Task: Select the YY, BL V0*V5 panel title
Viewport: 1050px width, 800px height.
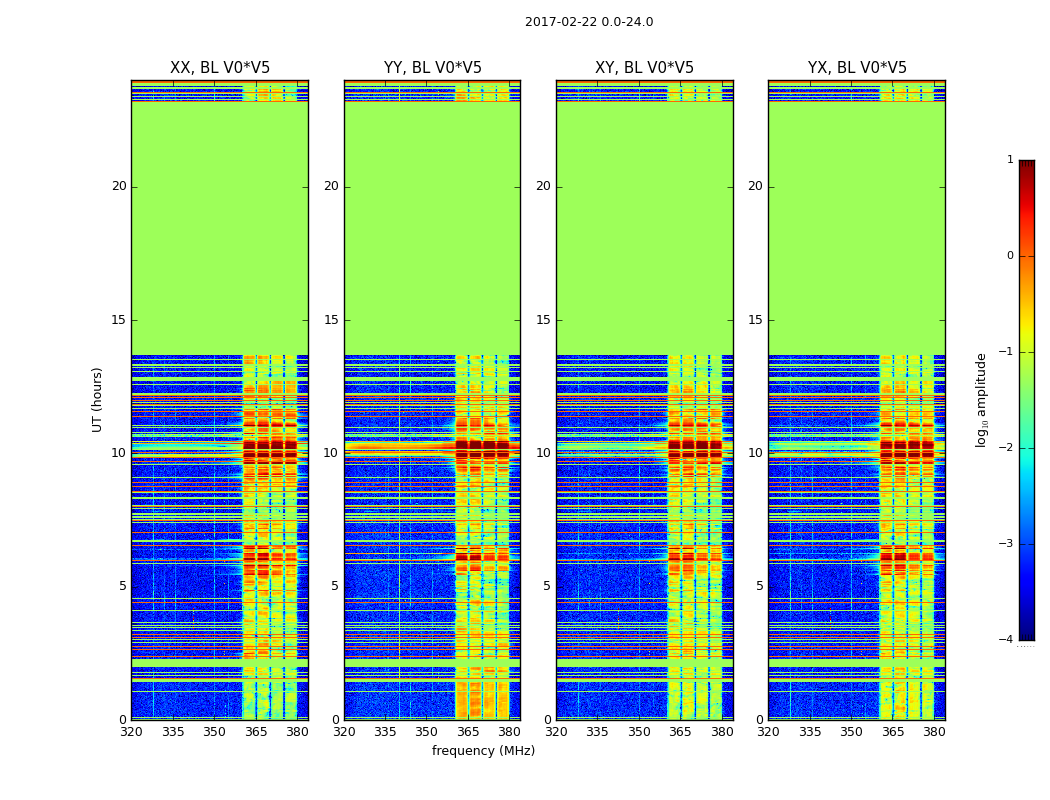Action: pyautogui.click(x=432, y=68)
